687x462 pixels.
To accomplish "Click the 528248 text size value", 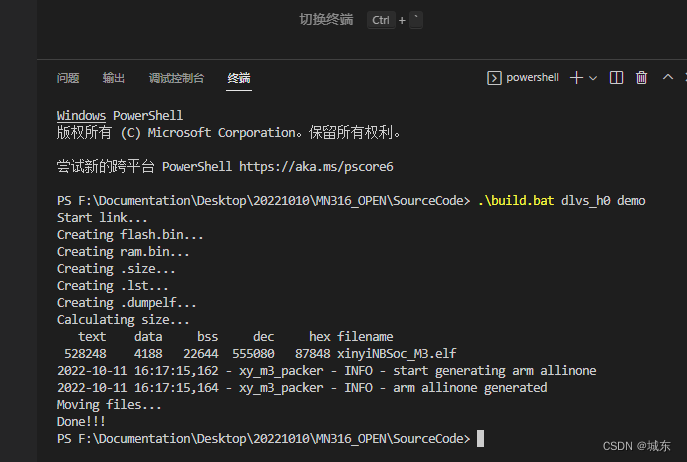I will [x=85, y=354].
